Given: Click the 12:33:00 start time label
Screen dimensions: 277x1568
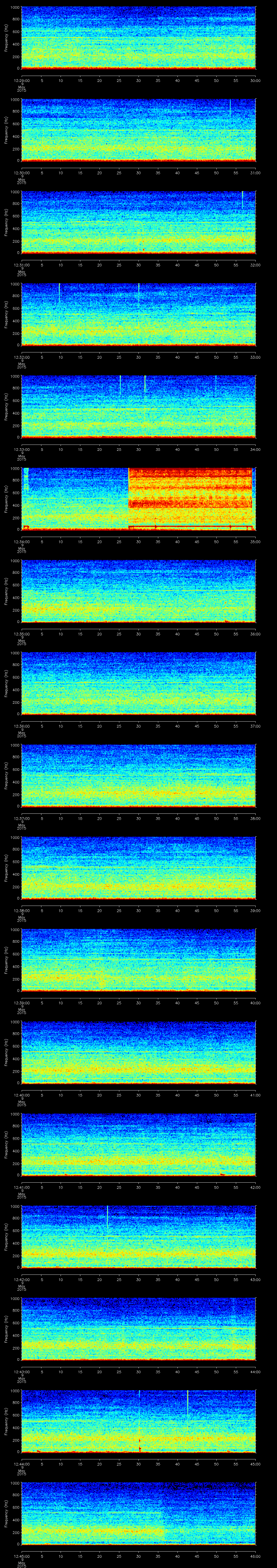Looking at the screenshot, I should [21, 449].
